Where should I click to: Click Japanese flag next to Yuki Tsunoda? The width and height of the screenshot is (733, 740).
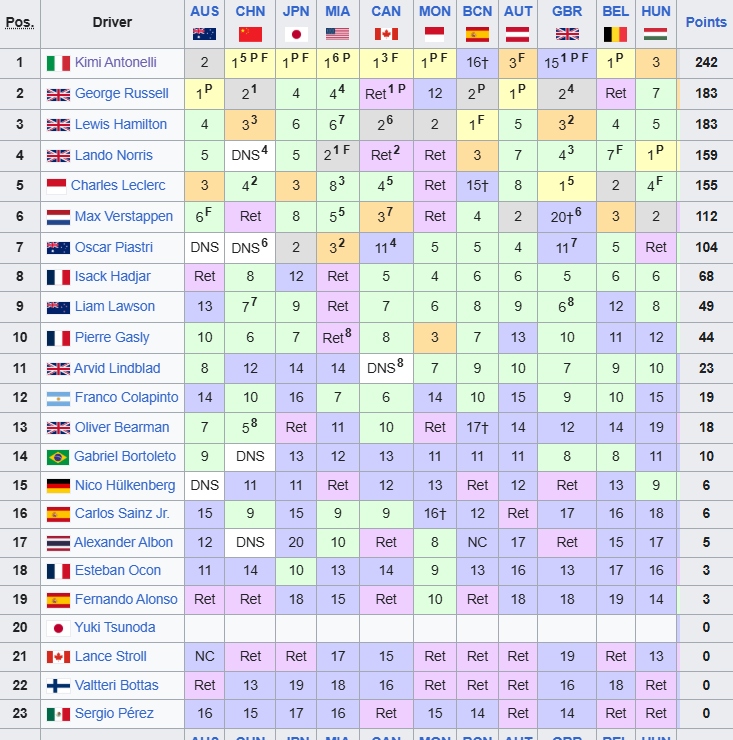pyautogui.click(x=59, y=628)
